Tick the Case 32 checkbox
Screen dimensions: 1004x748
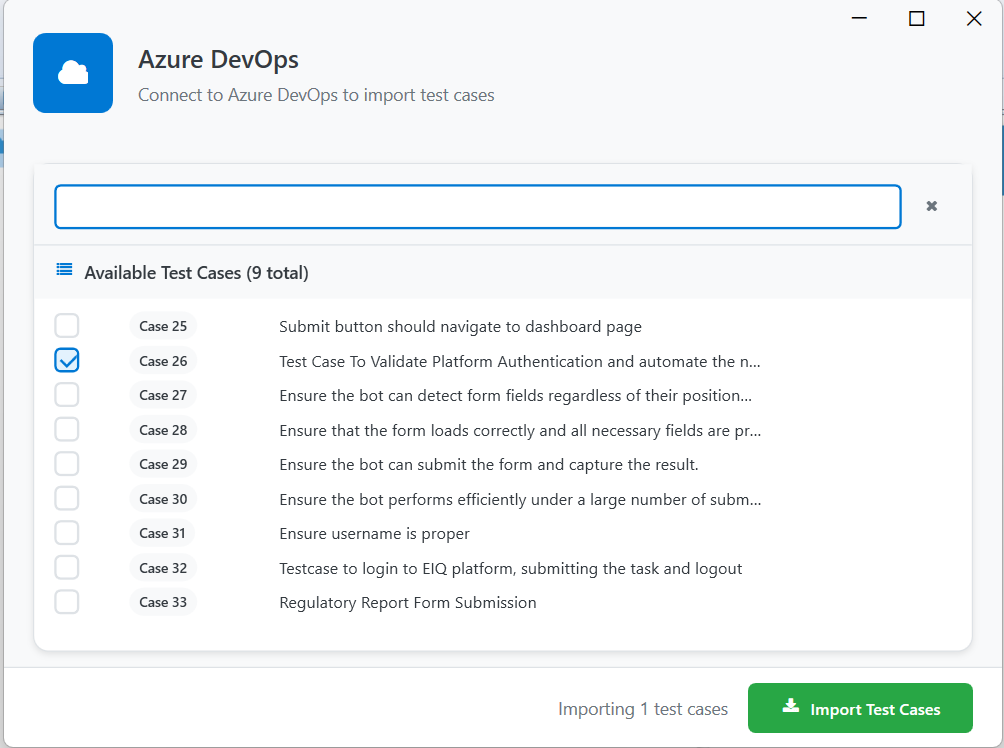click(x=67, y=567)
